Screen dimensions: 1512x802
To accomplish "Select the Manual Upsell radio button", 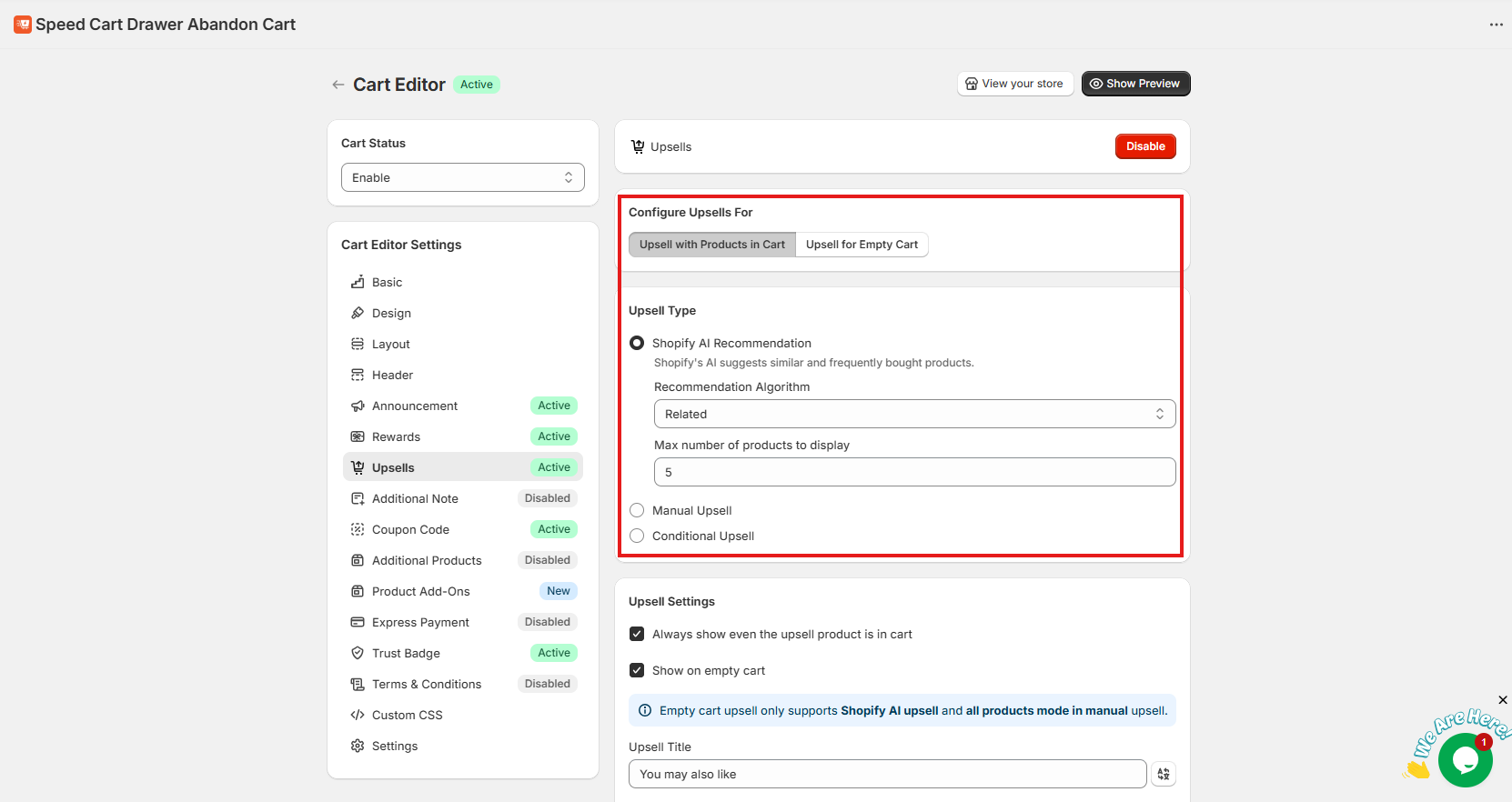I will coord(637,510).
